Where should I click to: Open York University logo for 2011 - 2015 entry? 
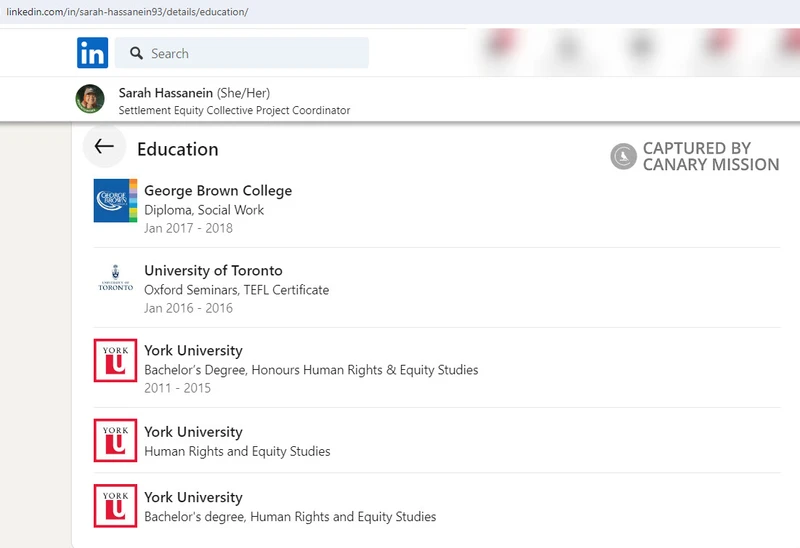[115, 360]
